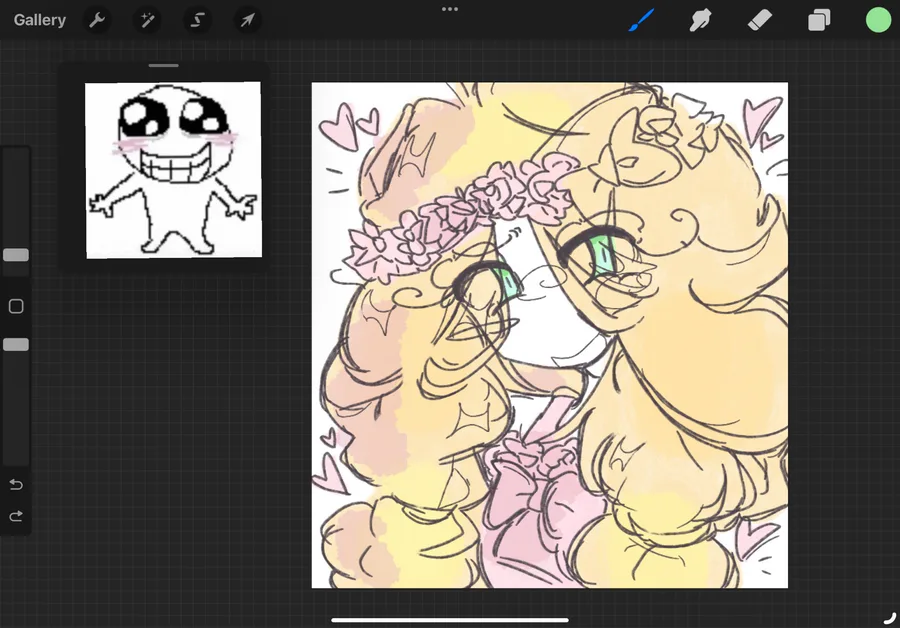Select the Brush paint tool
The image size is (900, 628).
(x=641, y=21)
